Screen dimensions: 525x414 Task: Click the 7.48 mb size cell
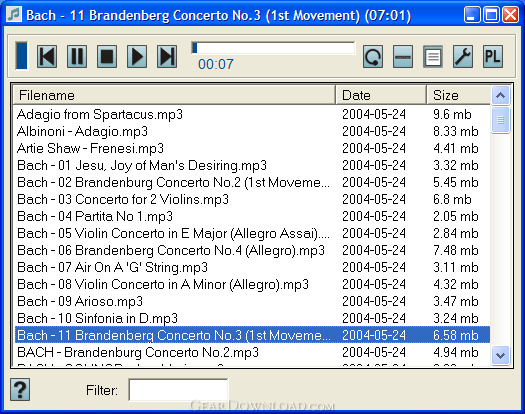pyautogui.click(x=456, y=251)
